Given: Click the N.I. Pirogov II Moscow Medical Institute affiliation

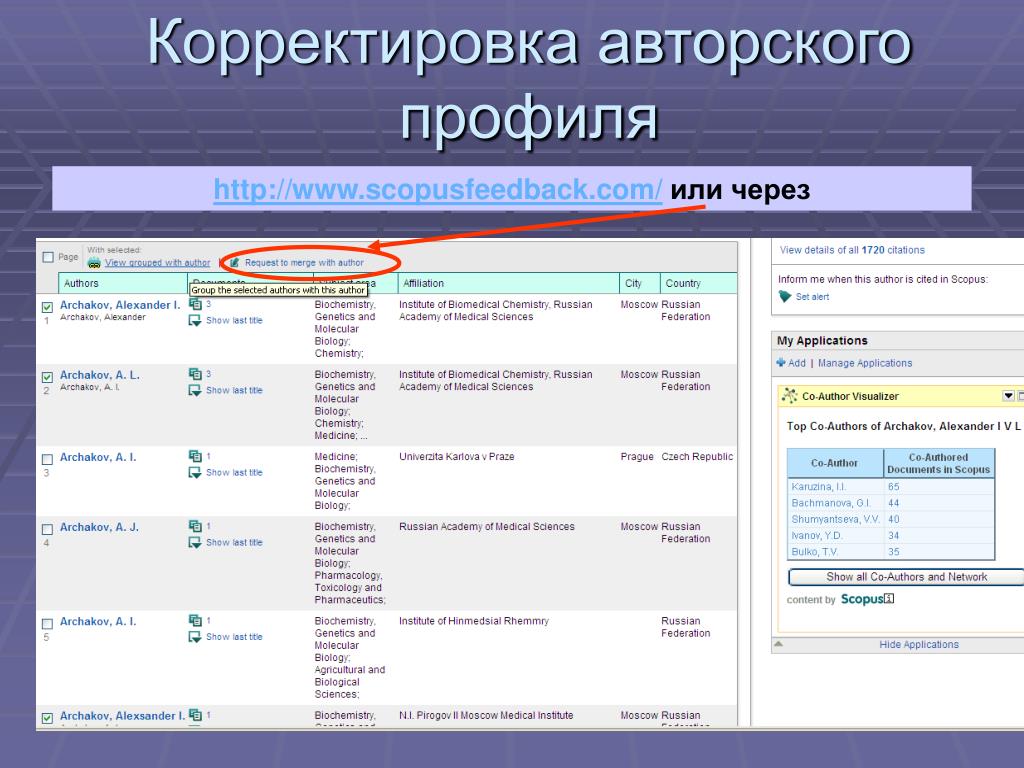Looking at the screenshot, I should 486,715.
